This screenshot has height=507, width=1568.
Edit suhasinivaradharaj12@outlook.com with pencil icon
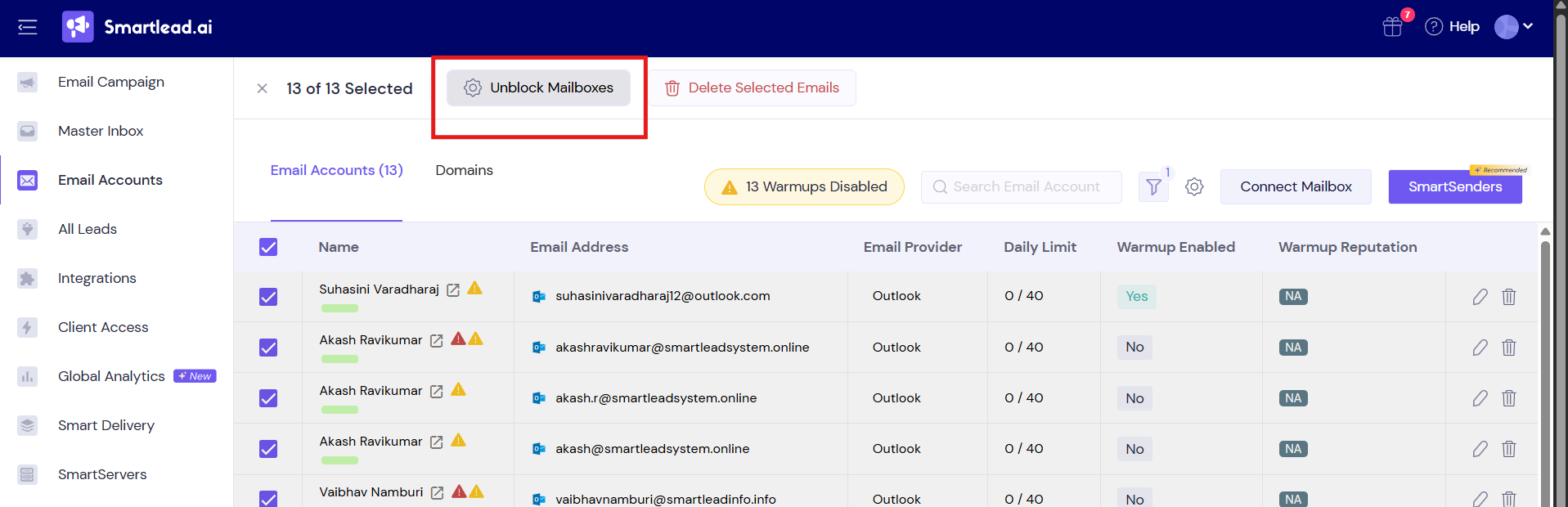click(x=1480, y=297)
